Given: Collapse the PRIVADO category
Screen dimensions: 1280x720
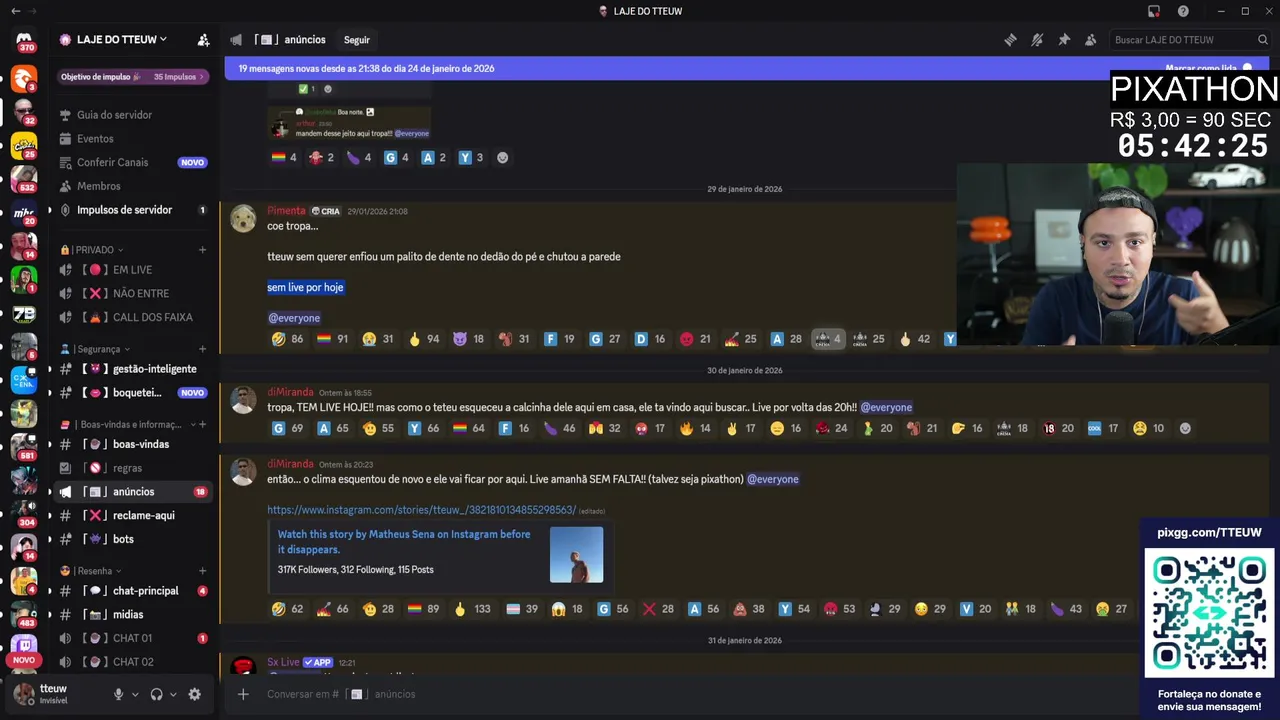Looking at the screenshot, I should click(92, 250).
